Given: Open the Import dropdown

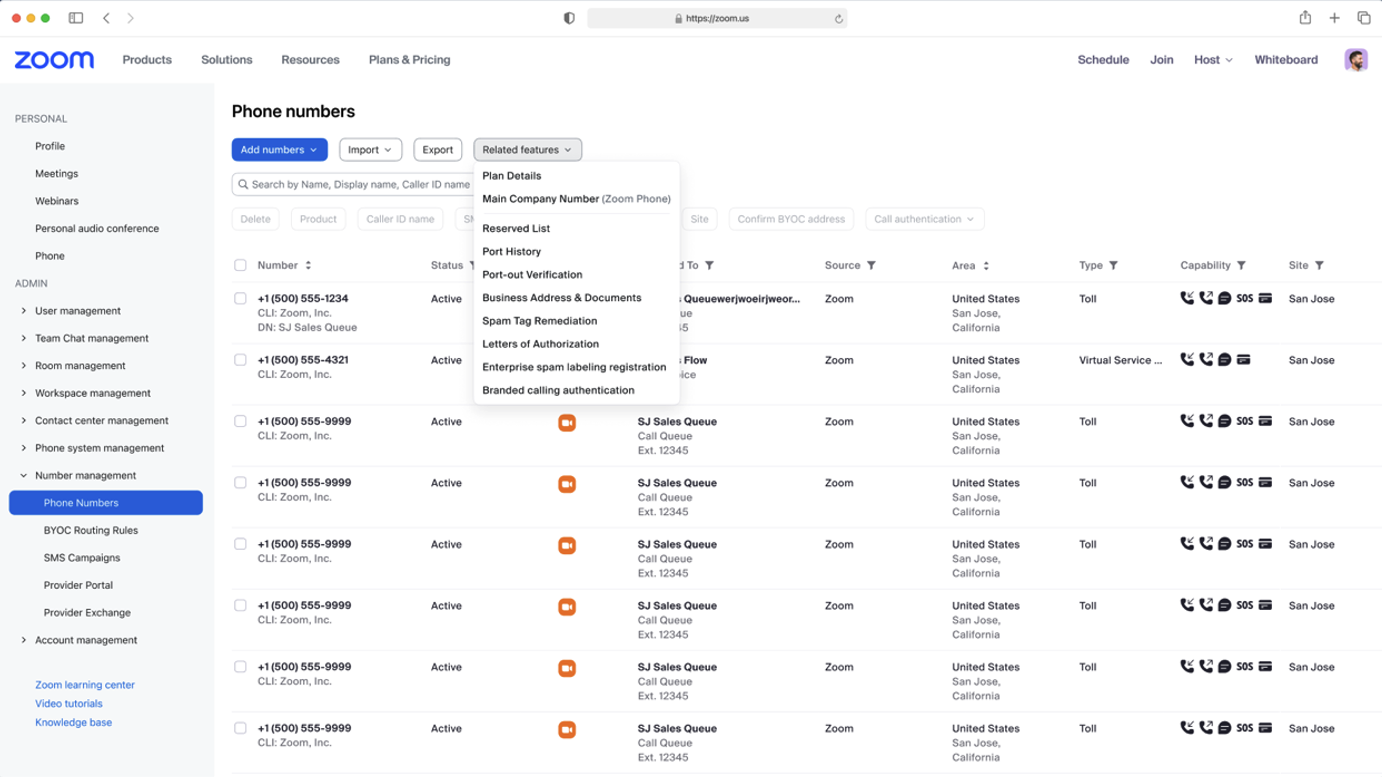Looking at the screenshot, I should 370,150.
